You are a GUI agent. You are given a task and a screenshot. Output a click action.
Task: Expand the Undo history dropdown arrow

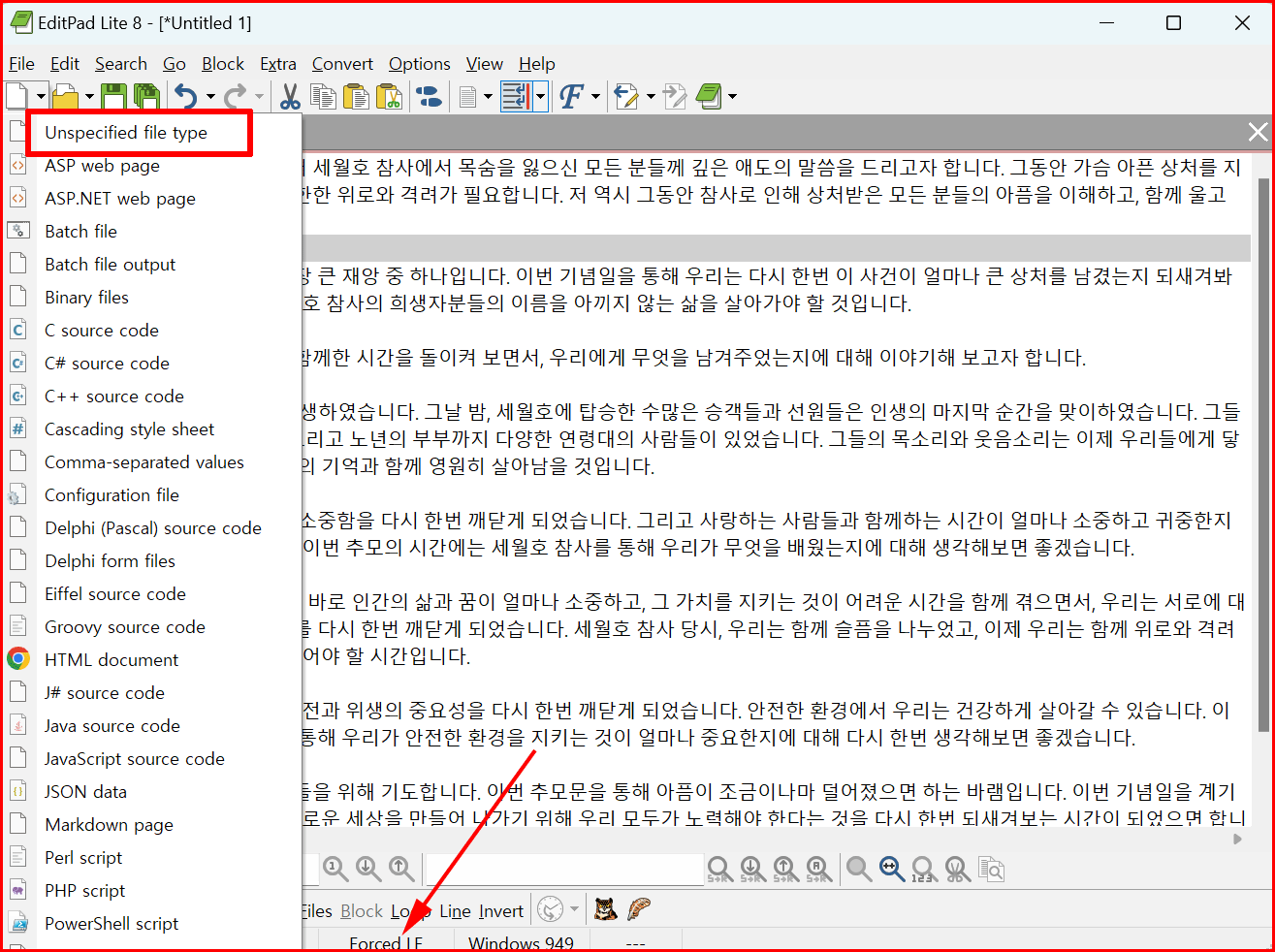[210, 96]
